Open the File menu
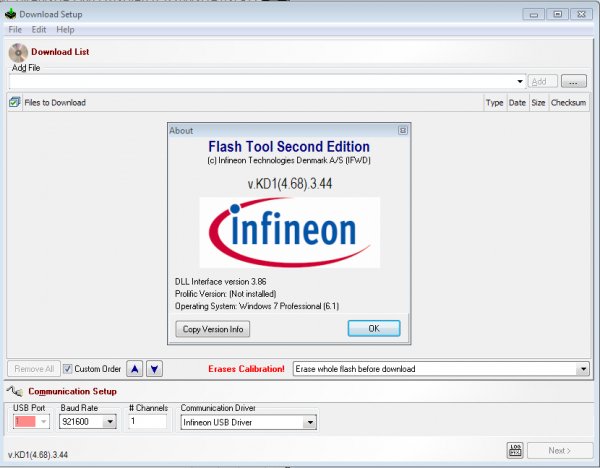This screenshot has height=468, width=600. 15,29
